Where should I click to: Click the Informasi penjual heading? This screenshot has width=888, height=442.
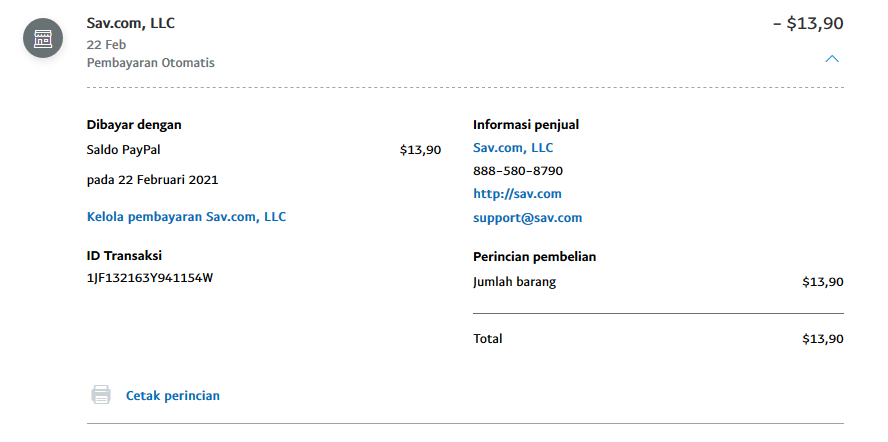[x=526, y=125]
